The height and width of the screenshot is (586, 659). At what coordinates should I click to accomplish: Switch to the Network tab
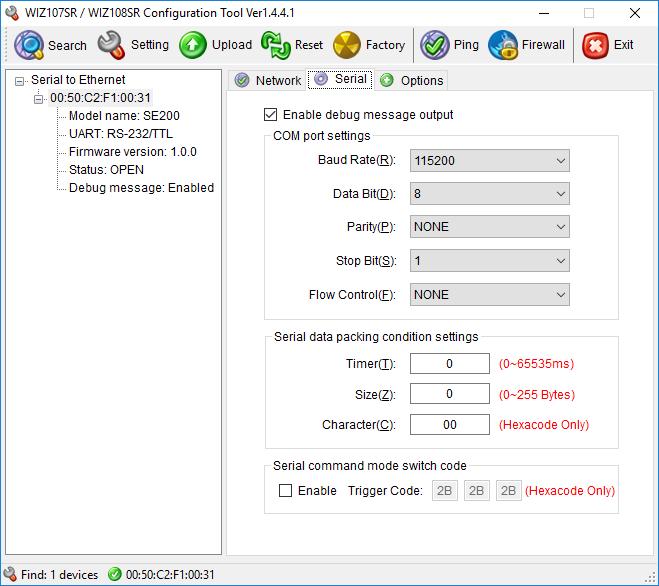[x=267, y=80]
